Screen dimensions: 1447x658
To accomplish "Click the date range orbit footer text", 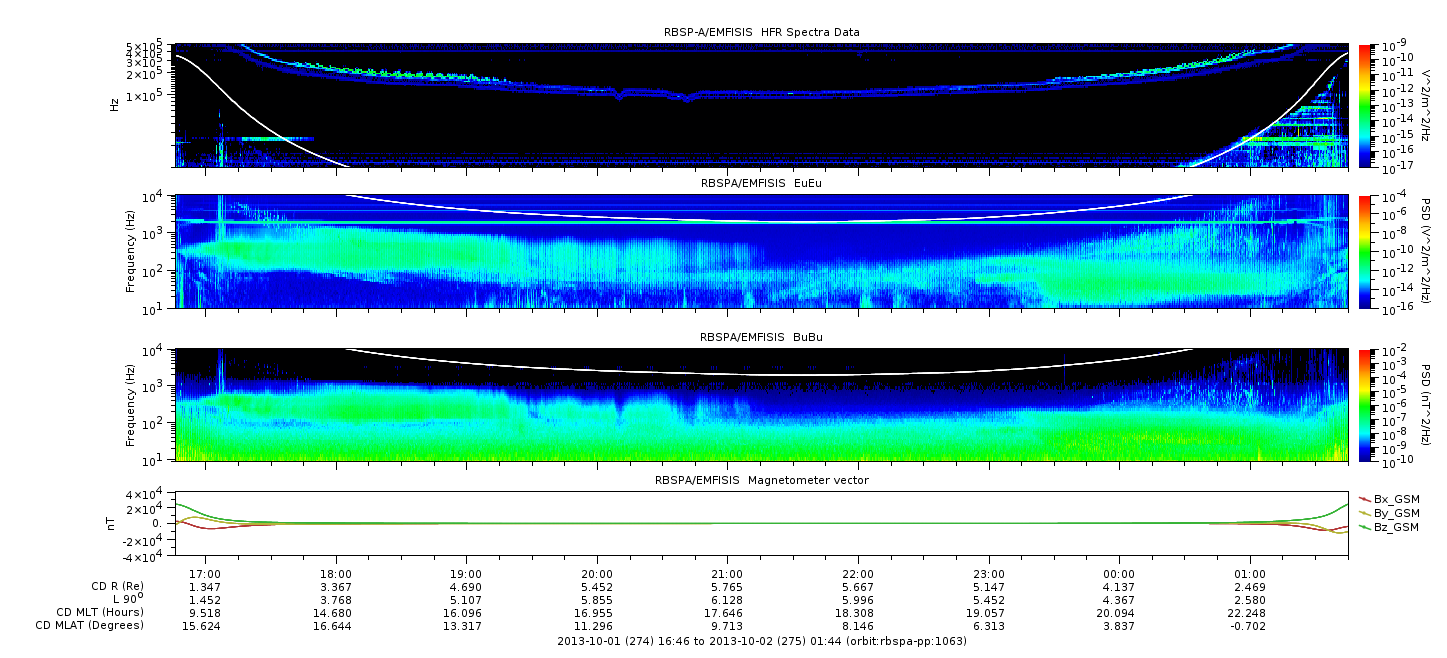I will click(761, 641).
